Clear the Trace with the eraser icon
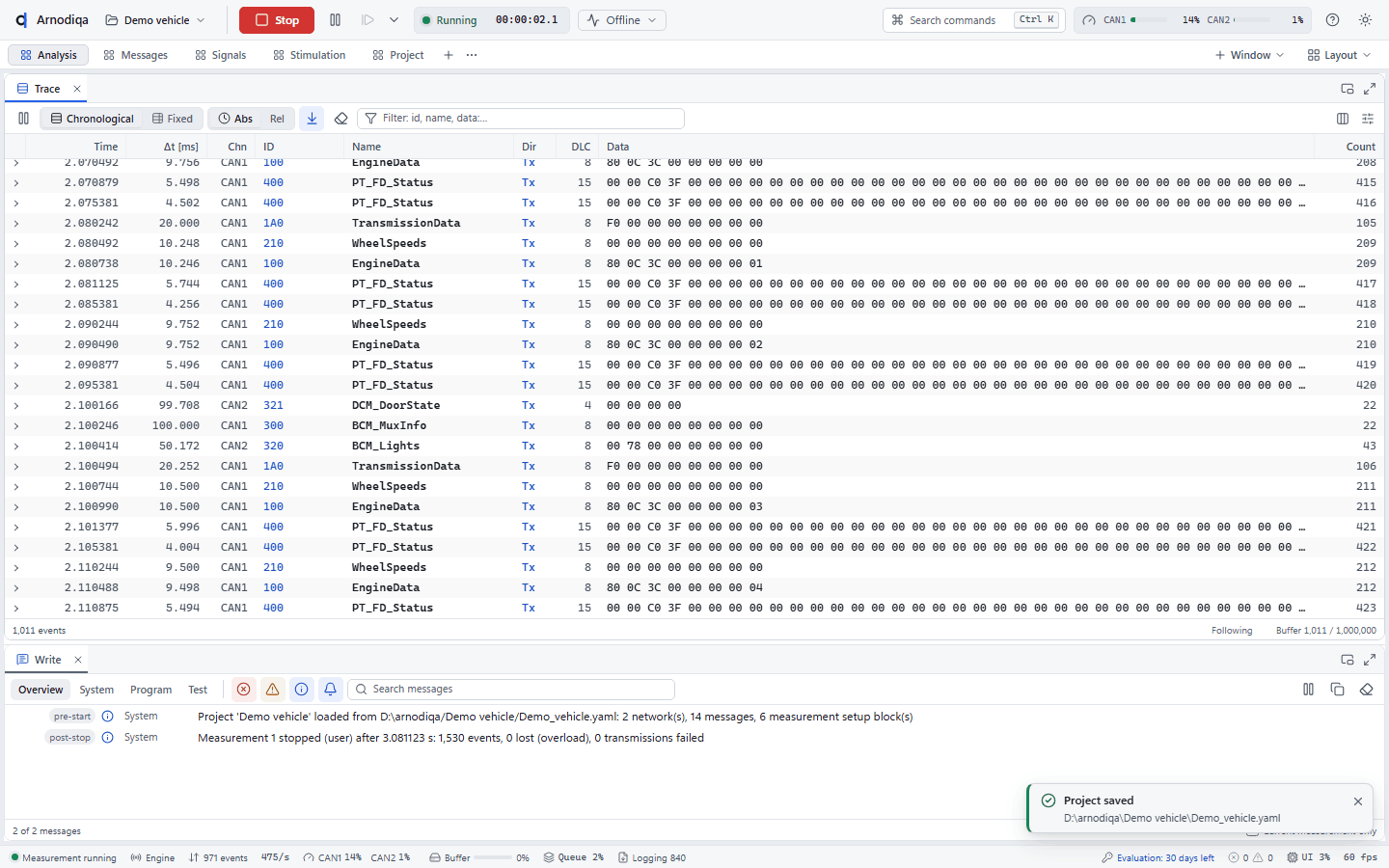 pyautogui.click(x=340, y=119)
